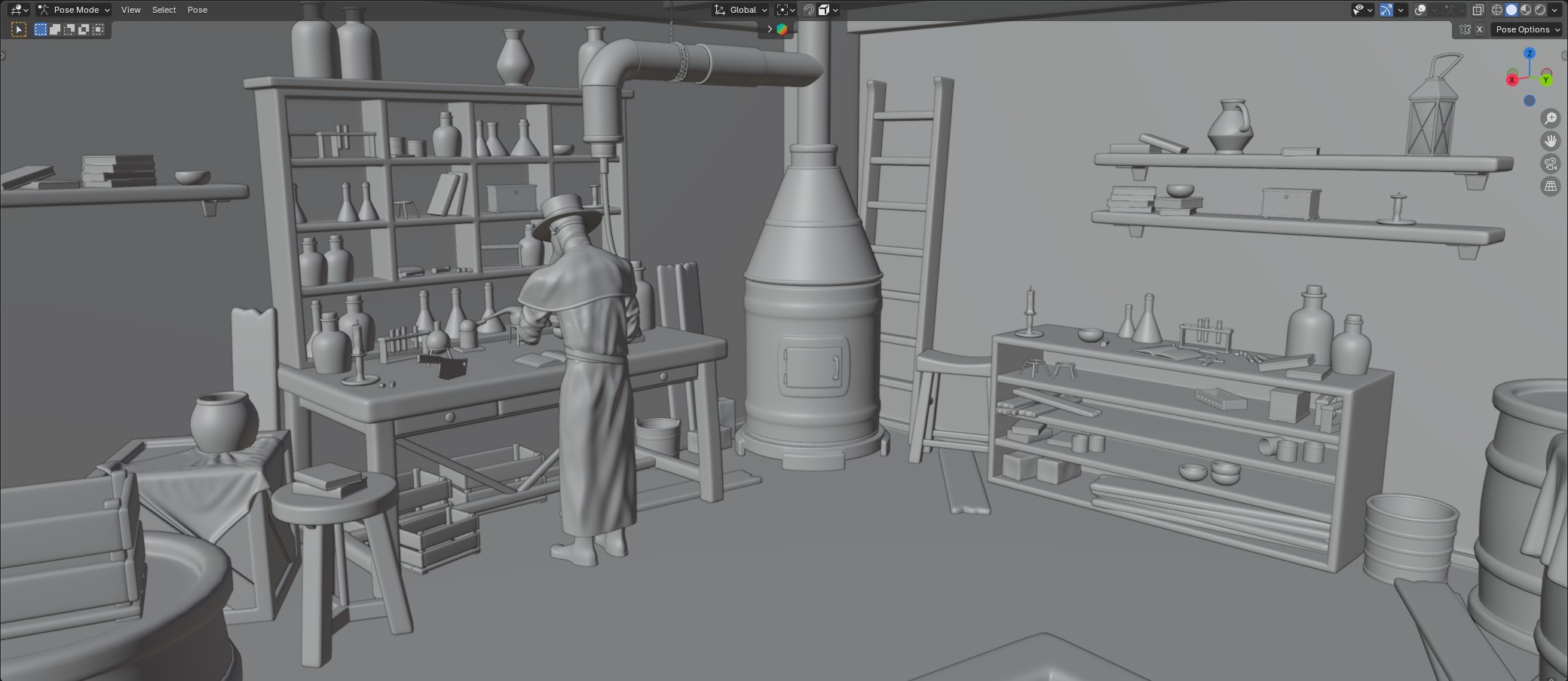Screen dimensions: 1568x681
Task: Open the editor type selector
Action: point(19,10)
